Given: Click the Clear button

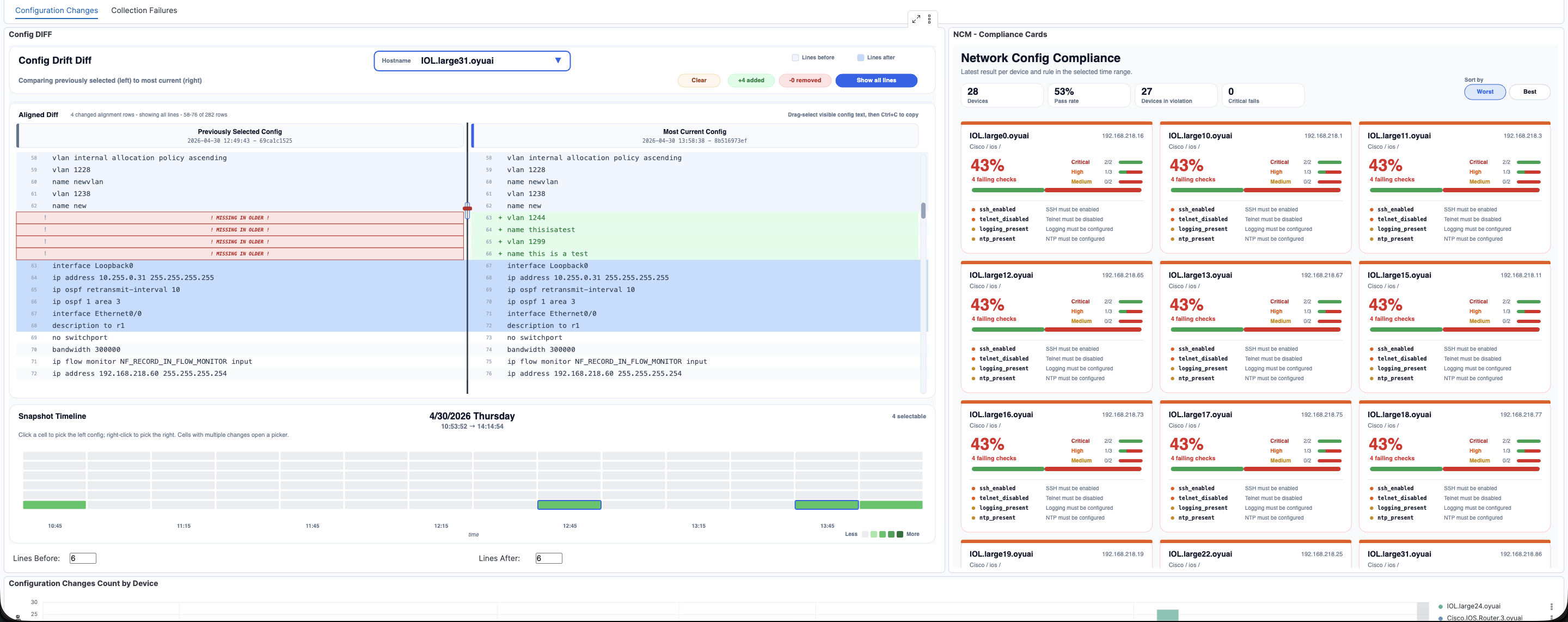Looking at the screenshot, I should click(x=699, y=81).
